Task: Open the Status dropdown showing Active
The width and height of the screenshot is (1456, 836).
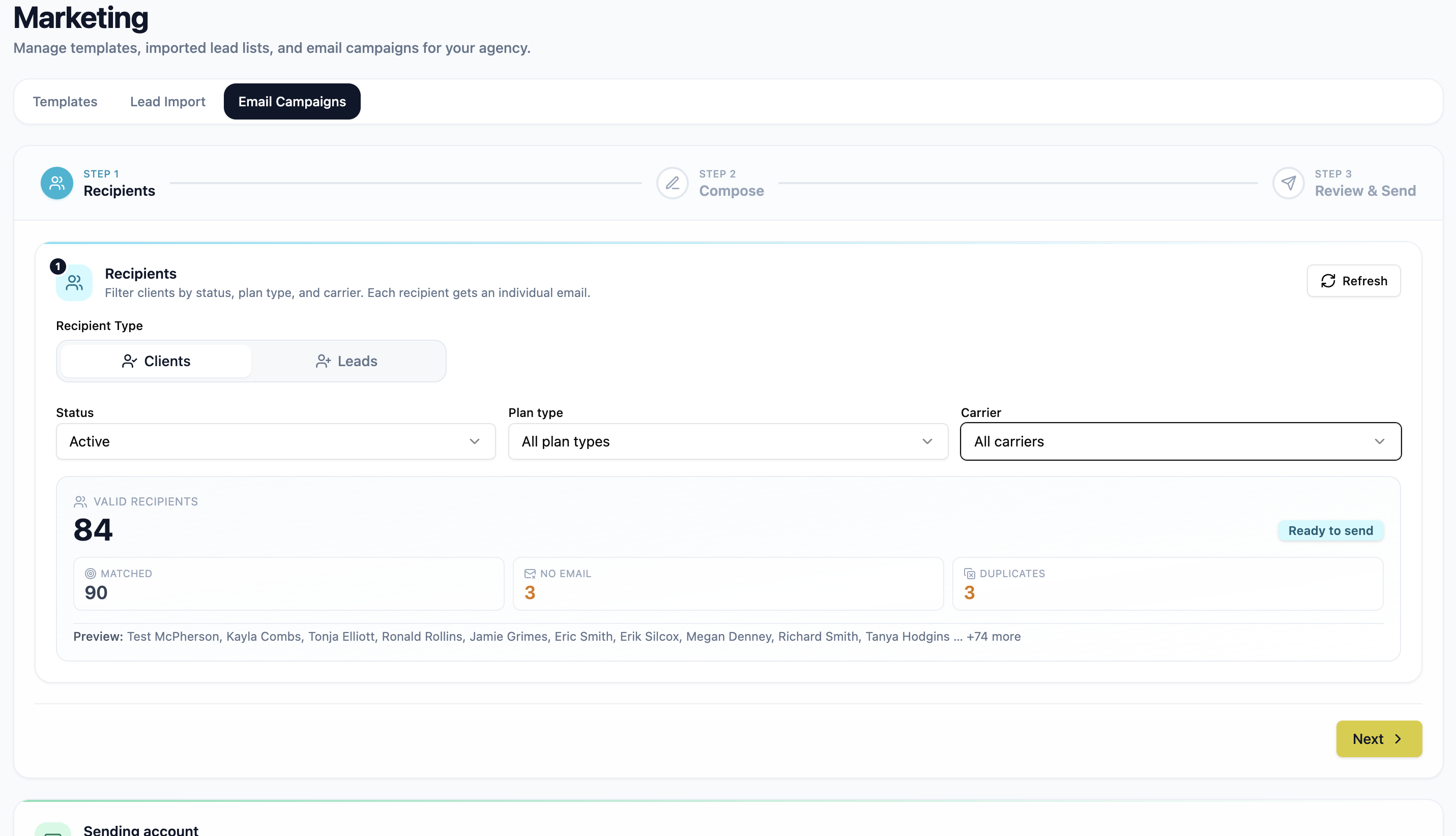Action: pyautogui.click(x=276, y=441)
